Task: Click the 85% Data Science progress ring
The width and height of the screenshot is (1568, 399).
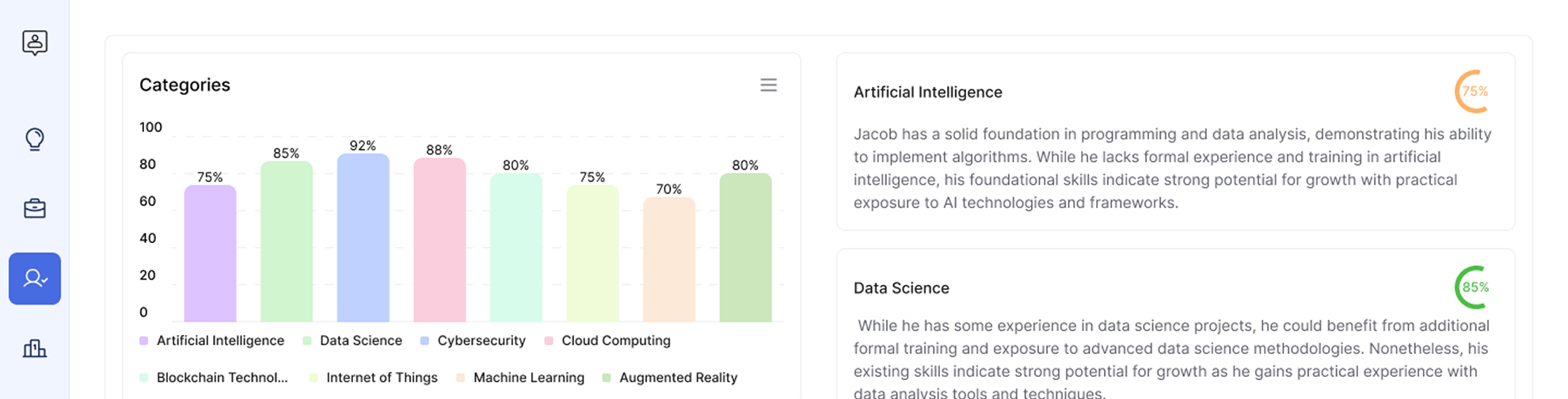Action: [1473, 287]
